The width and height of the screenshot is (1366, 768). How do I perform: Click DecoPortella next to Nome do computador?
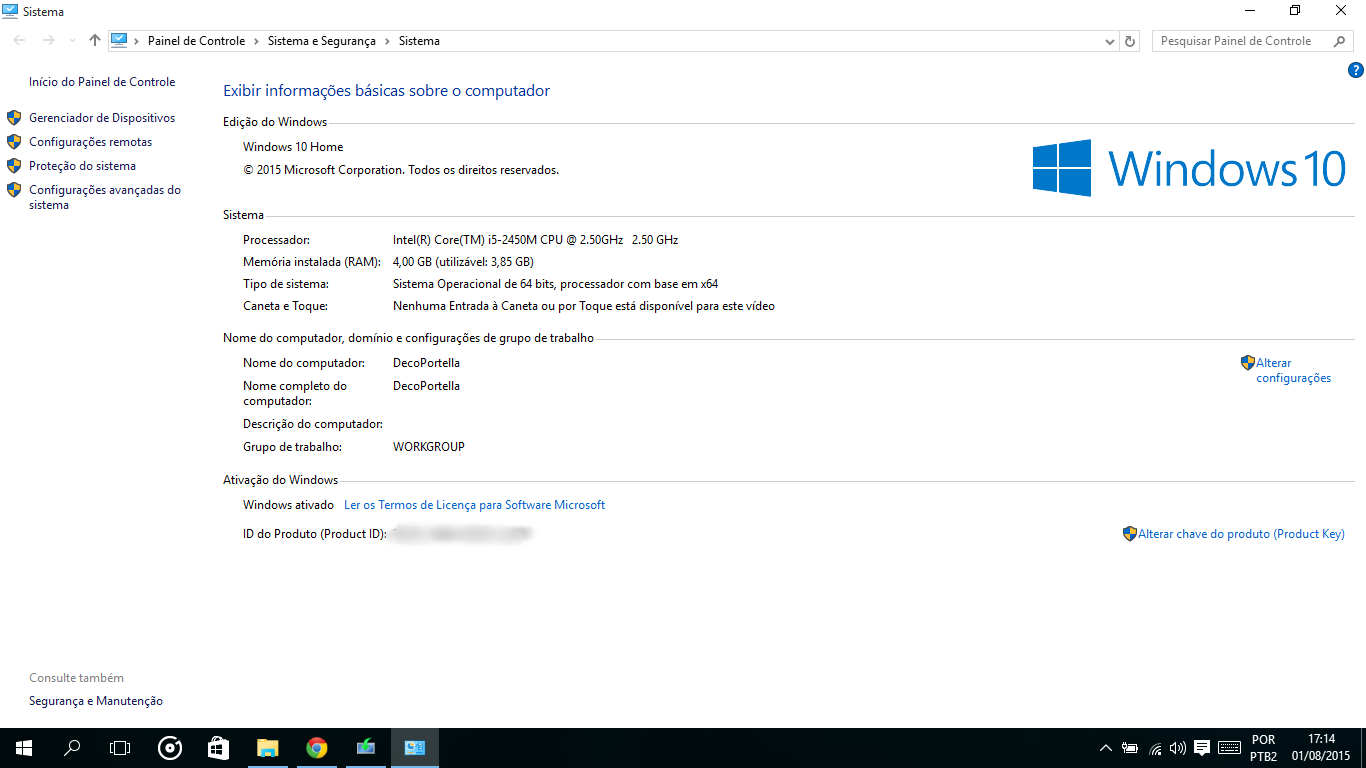tap(426, 363)
